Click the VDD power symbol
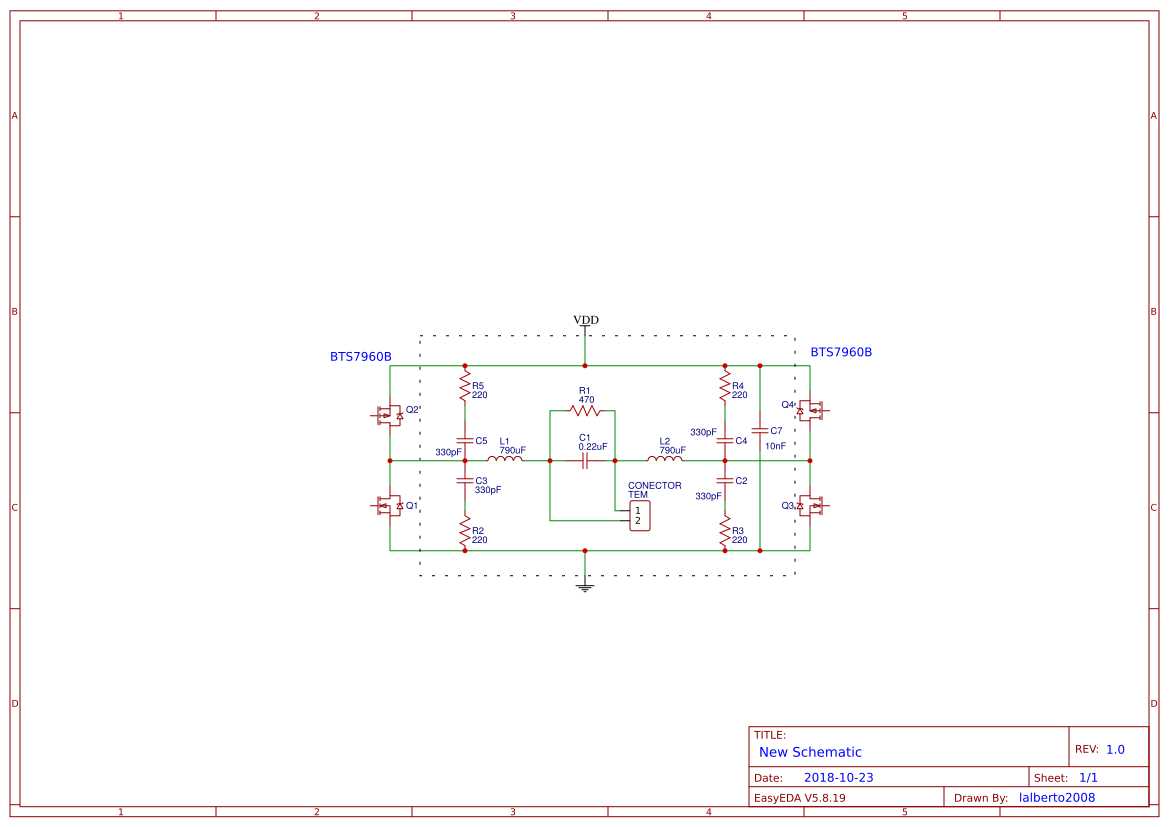This screenshot has width=1169, height=827. point(584,322)
